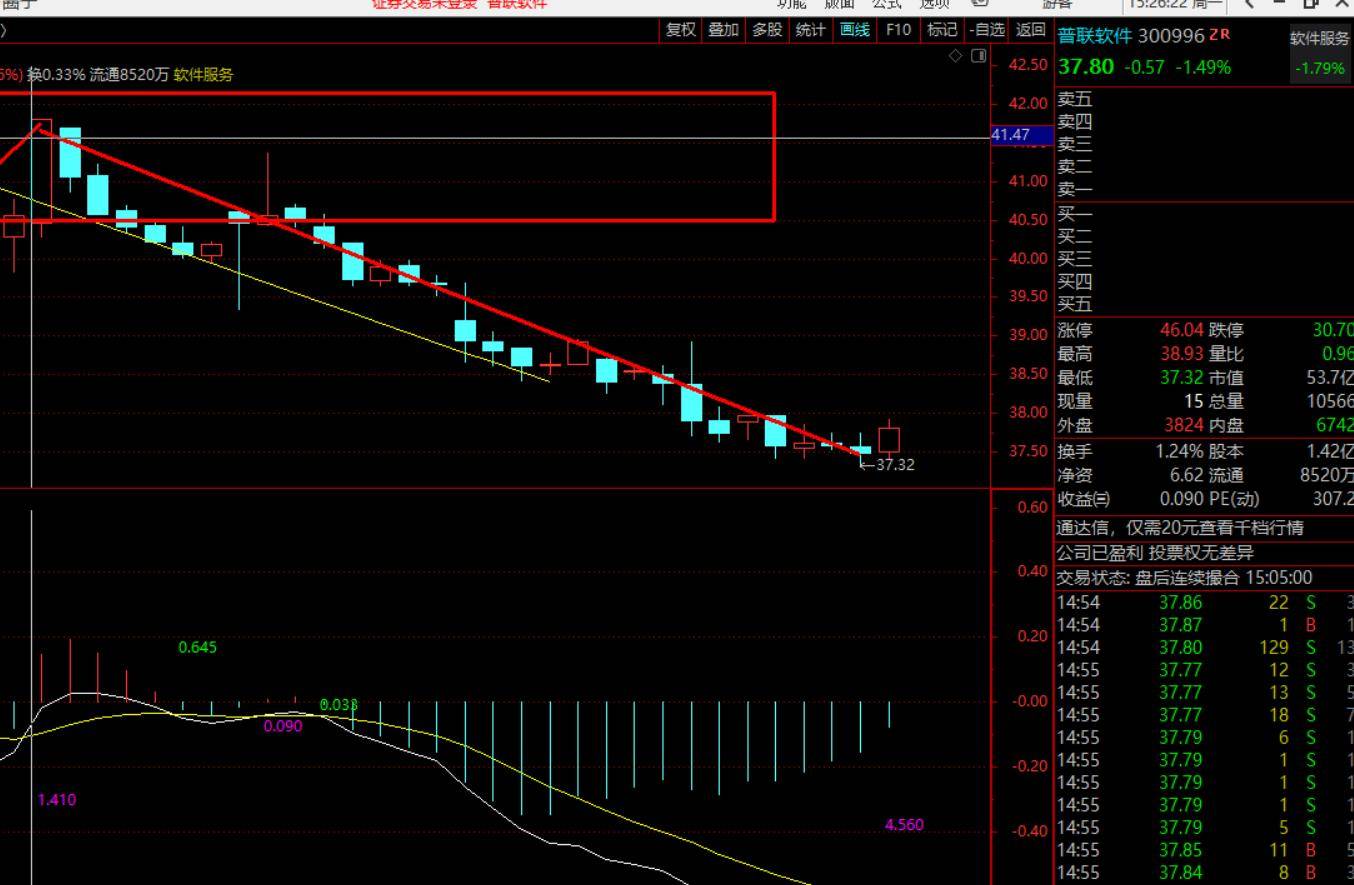Click the red Z marker beside the stock code
1354x885 pixels.
point(1213,34)
